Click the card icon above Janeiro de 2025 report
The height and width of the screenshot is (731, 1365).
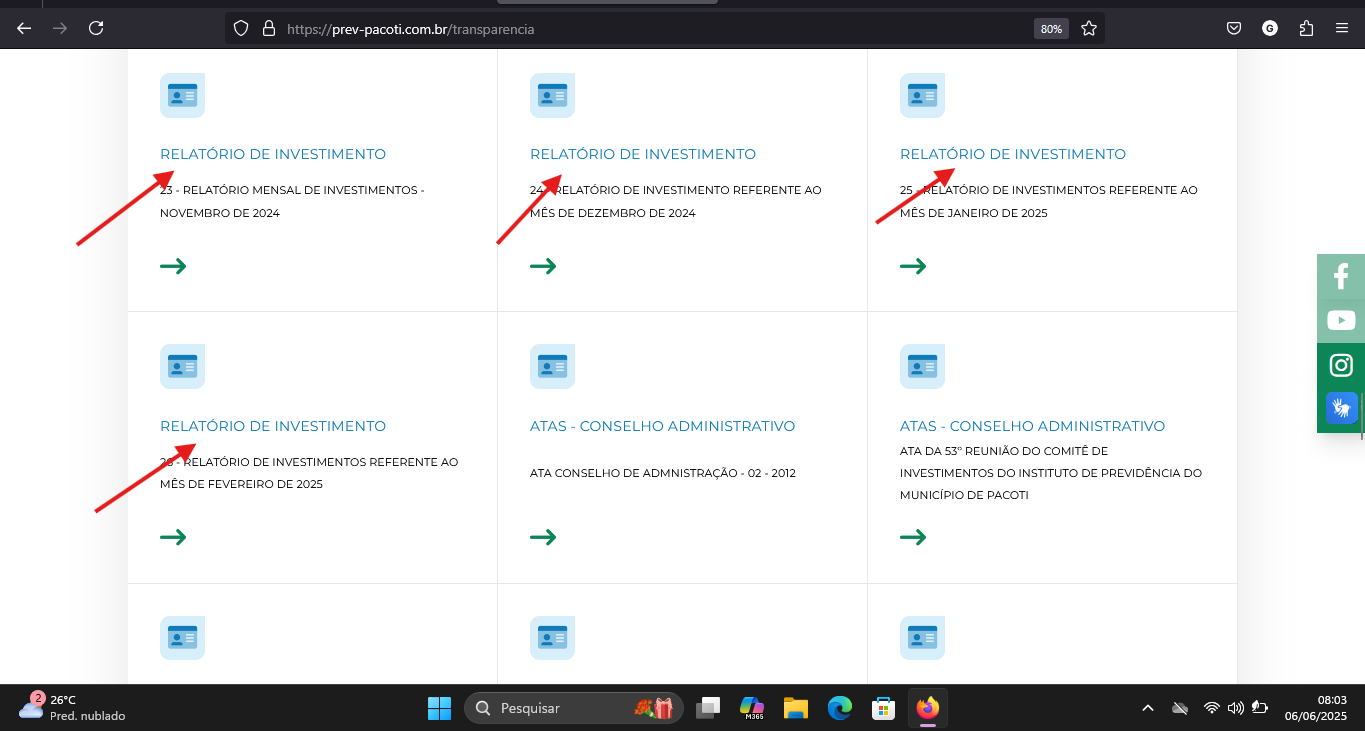coord(922,96)
